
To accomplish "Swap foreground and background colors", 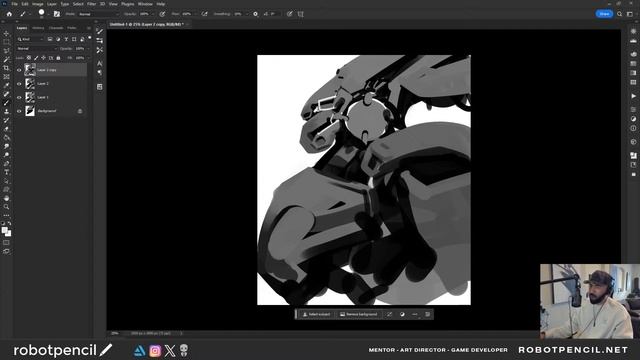I will click(x=9, y=224).
